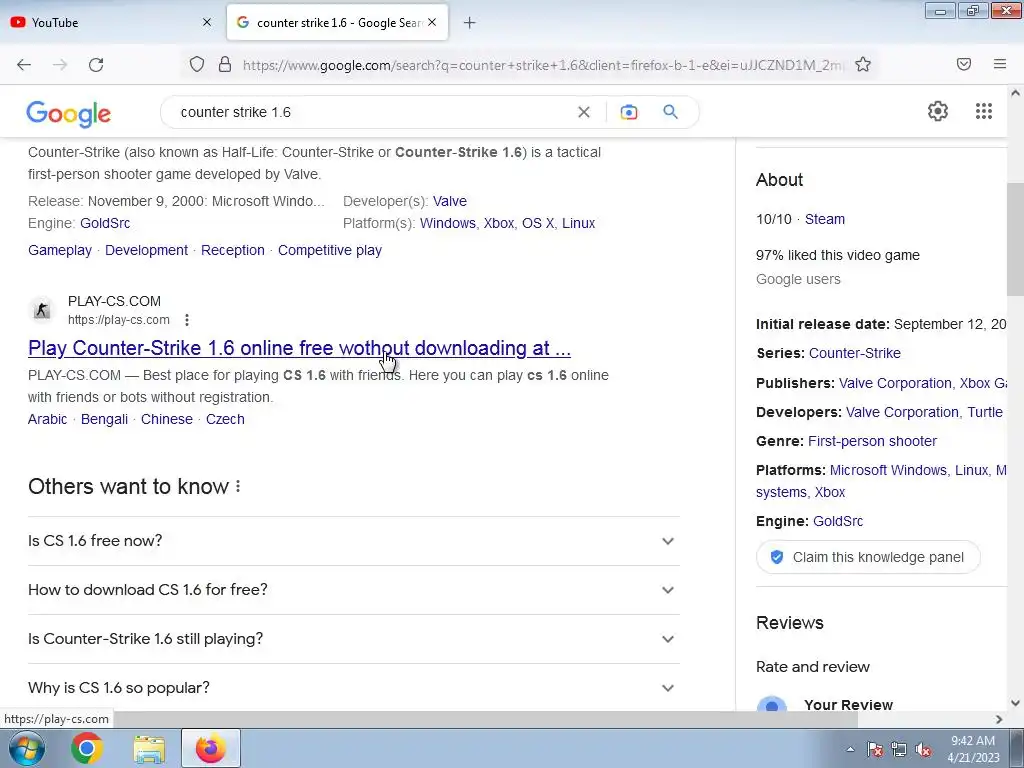Open the Save to Pocket icon
This screenshot has height=768, width=1024.
[x=964, y=64]
